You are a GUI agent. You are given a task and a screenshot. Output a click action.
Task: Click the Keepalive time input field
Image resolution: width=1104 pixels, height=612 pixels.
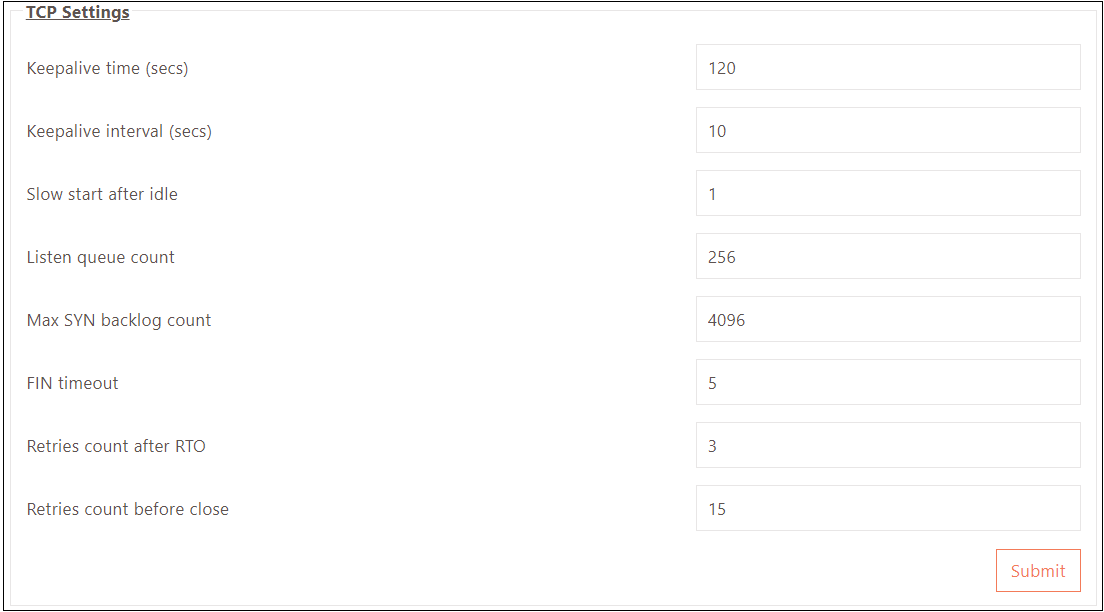887,68
